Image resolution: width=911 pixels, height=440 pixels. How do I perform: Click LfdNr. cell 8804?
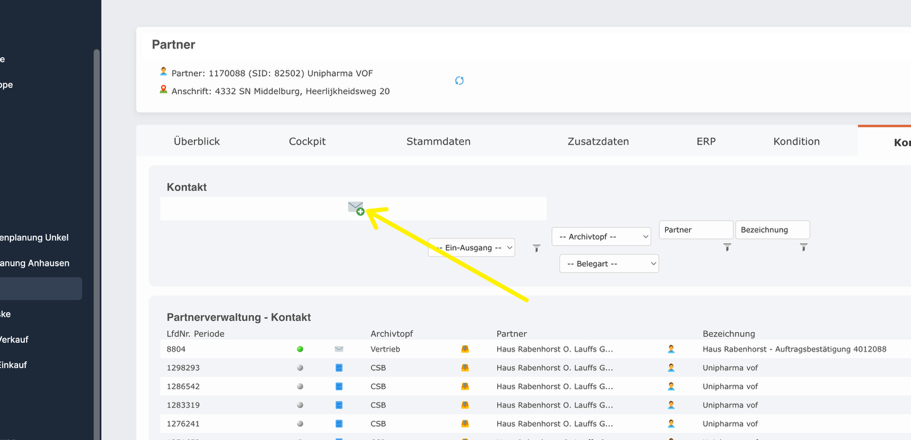coord(175,349)
